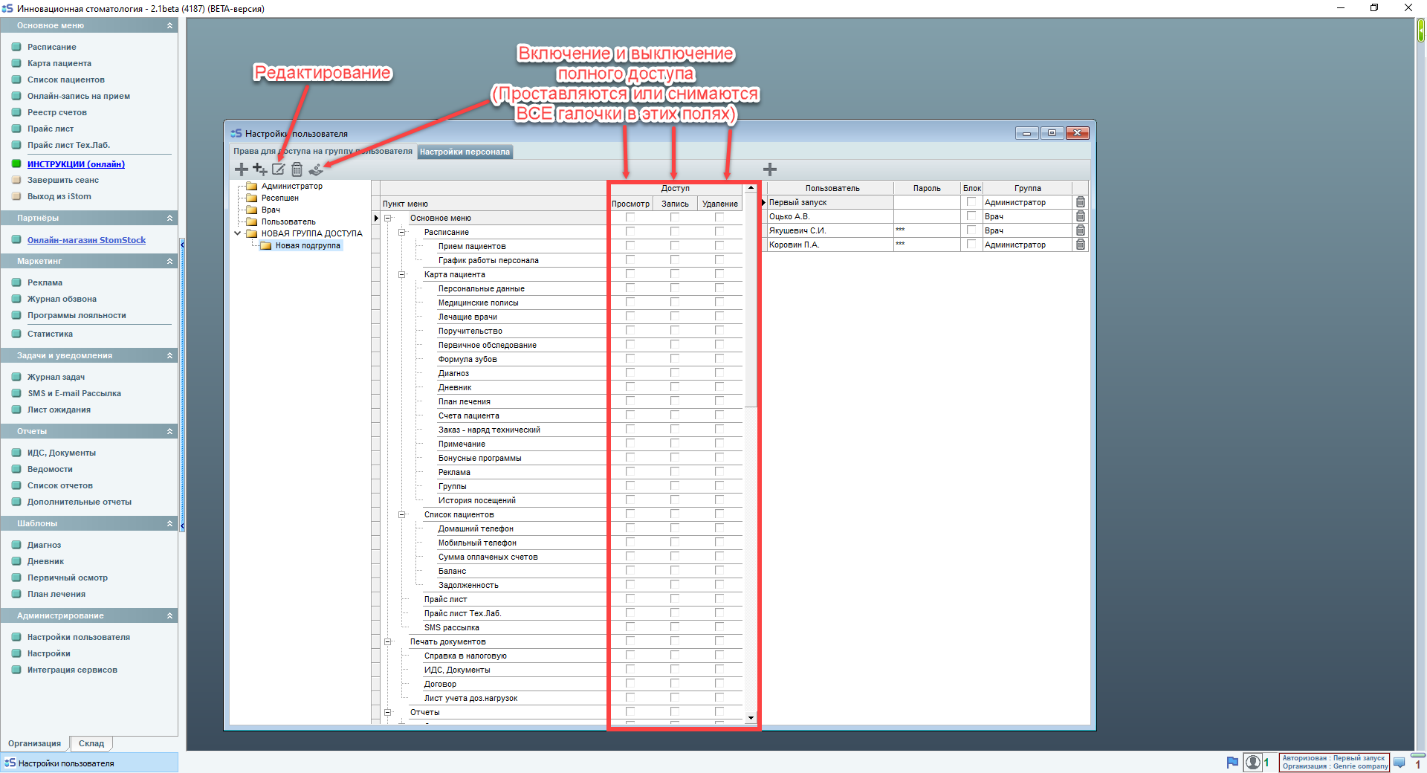Click the edit group pencil icon
The image size is (1427, 773).
point(279,170)
